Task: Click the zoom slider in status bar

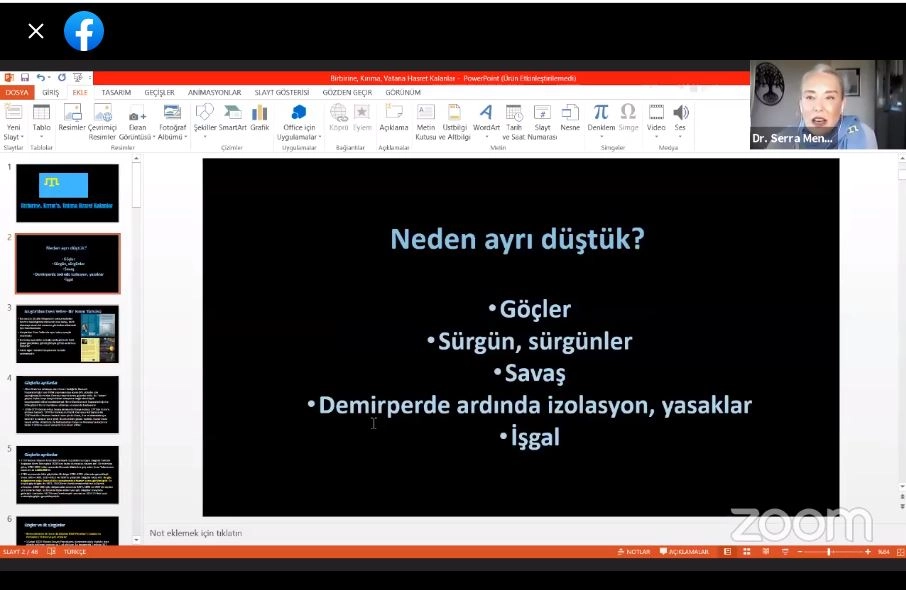Action: 829,552
